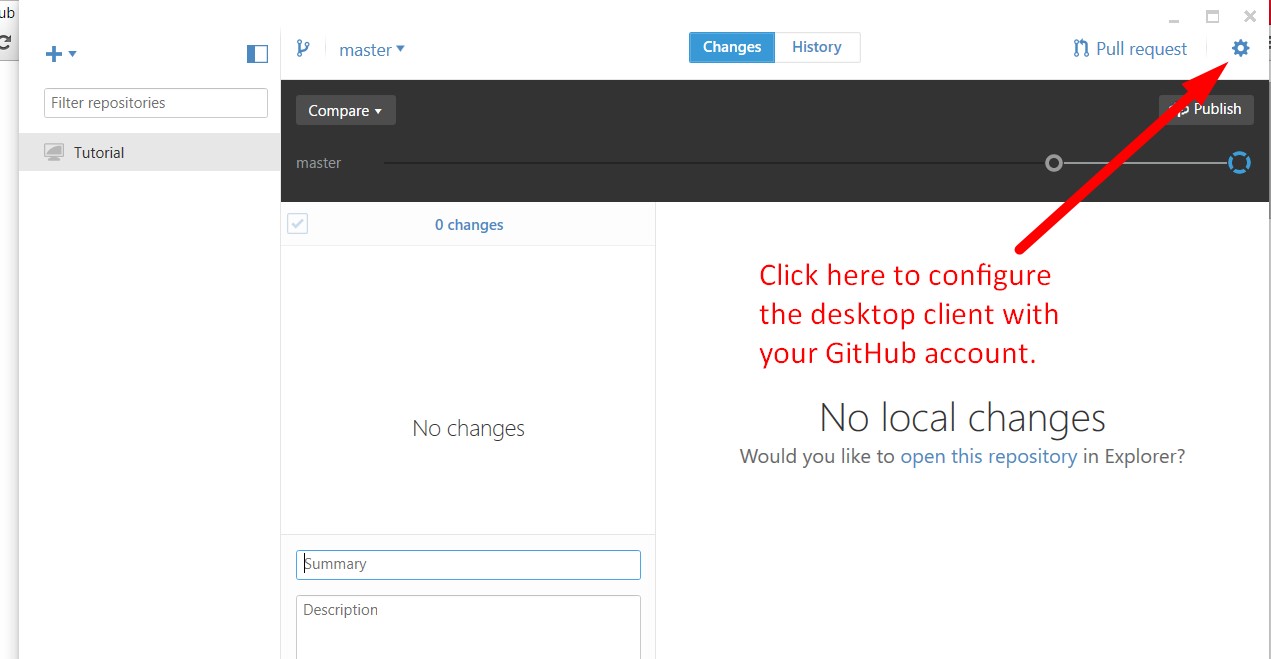This screenshot has width=1271, height=659.
Task: Click the plus add repository icon
Action: (55, 53)
